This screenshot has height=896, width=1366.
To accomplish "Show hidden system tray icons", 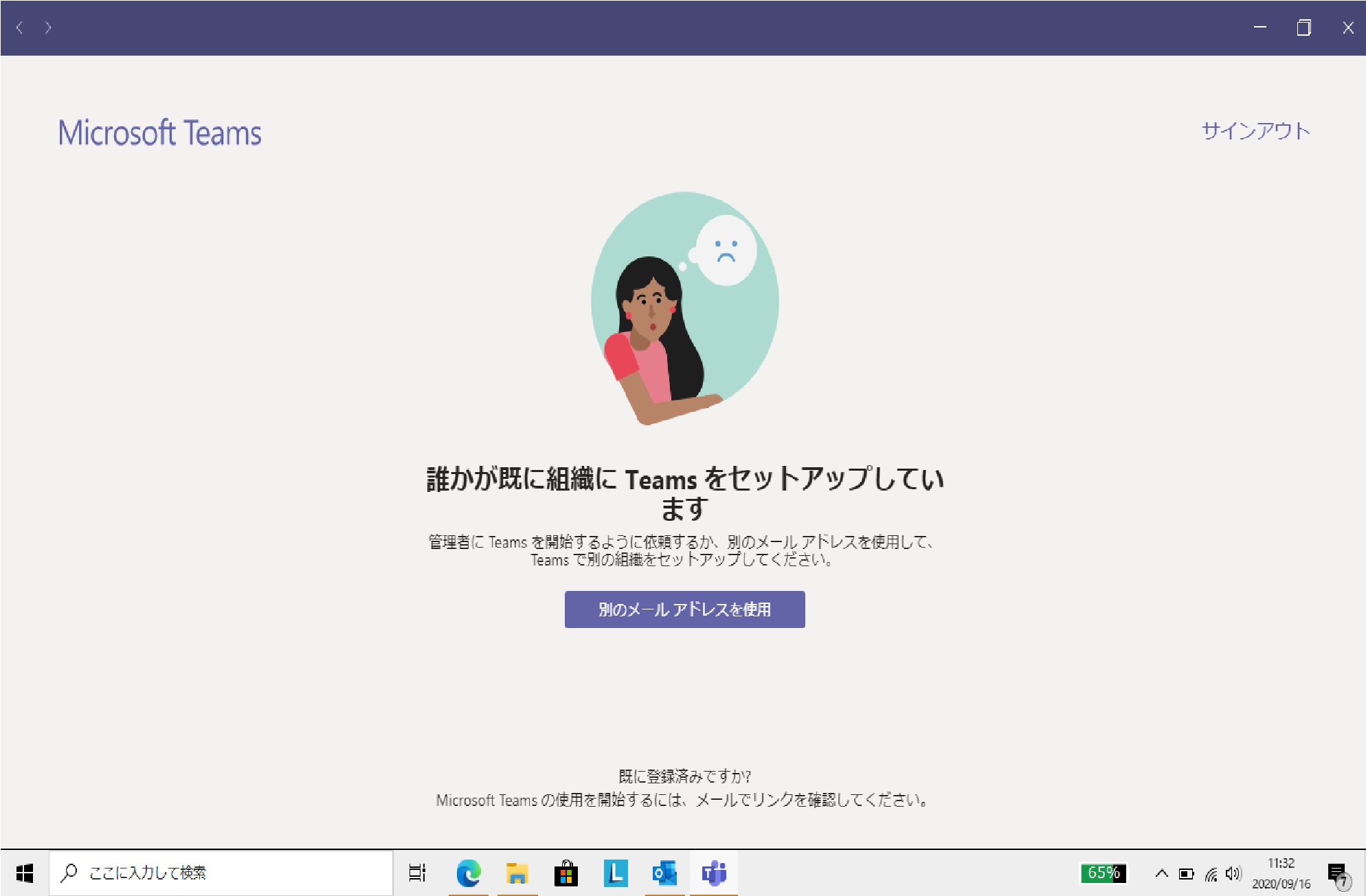I will [x=1162, y=873].
